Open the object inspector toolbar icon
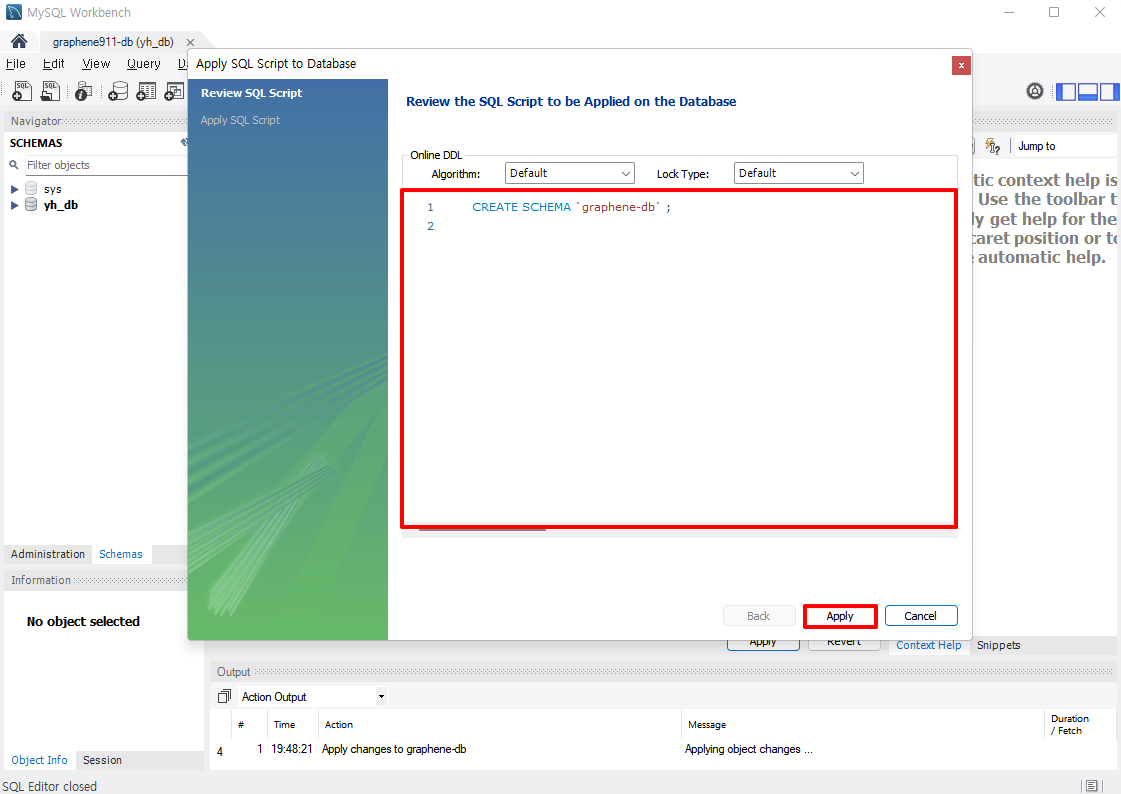 click(x=84, y=91)
